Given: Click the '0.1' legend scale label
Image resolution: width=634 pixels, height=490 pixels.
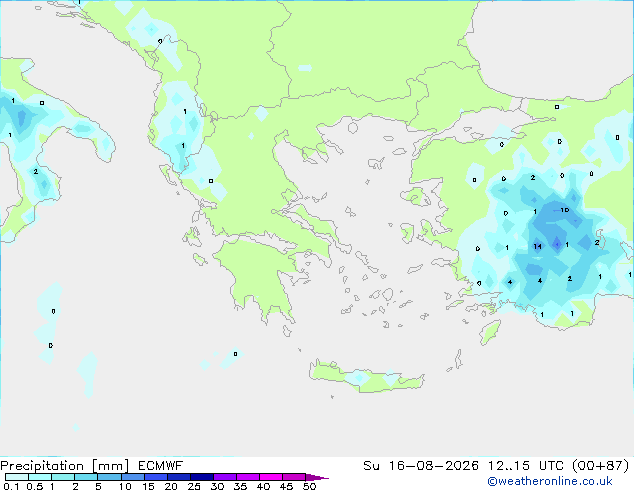Looking at the screenshot, I should (x=11, y=486).
